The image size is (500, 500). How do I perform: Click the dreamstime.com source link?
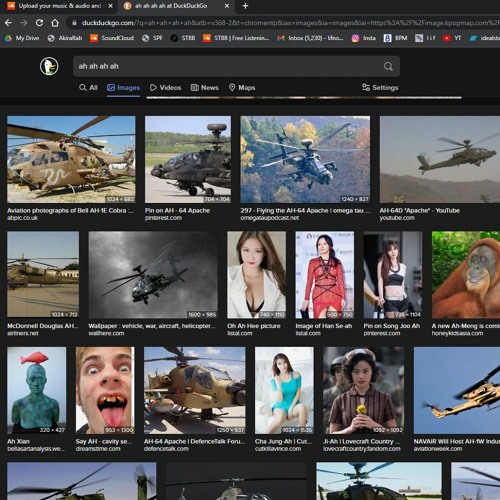97,449
